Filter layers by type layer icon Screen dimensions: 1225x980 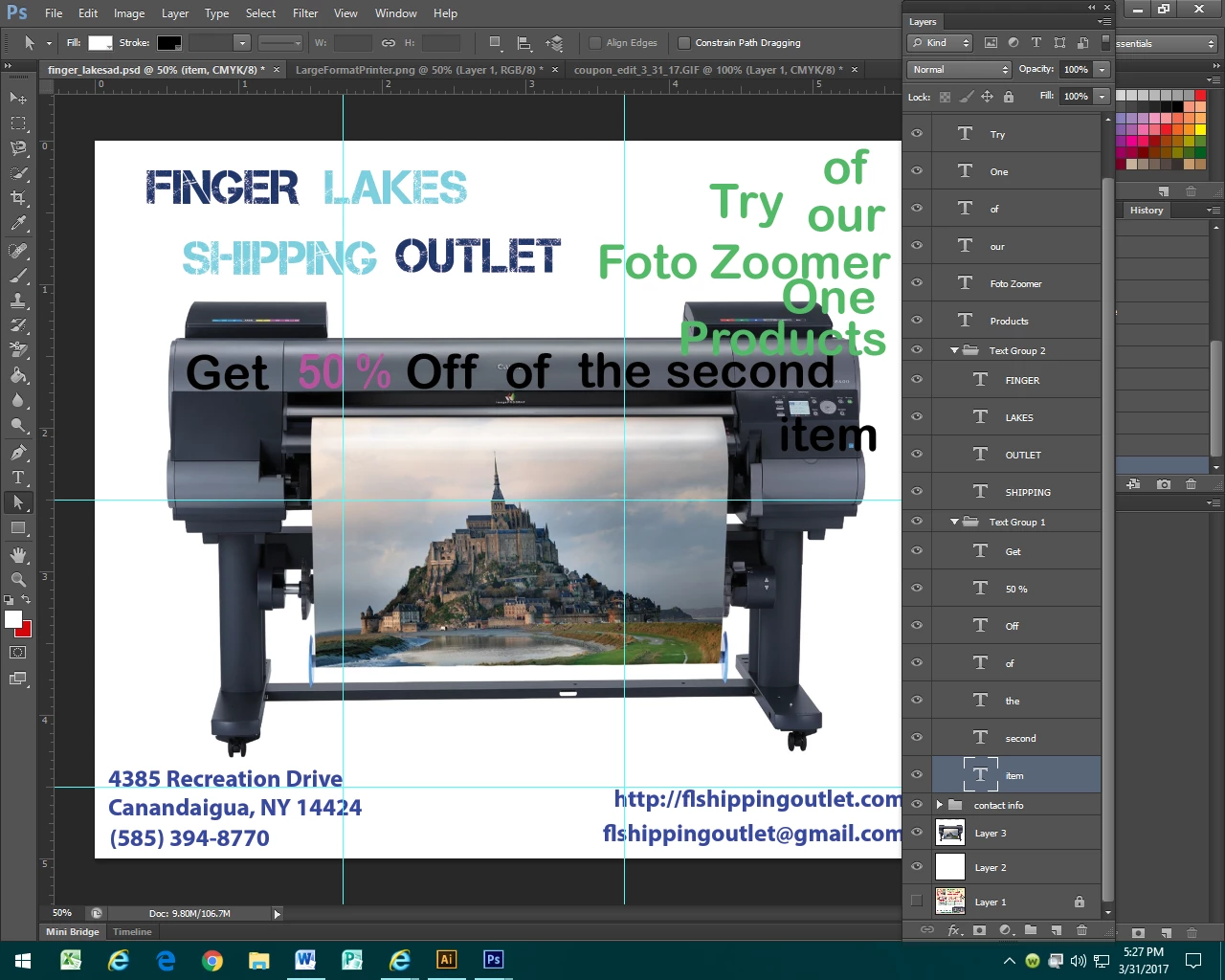pyautogui.click(x=1036, y=43)
